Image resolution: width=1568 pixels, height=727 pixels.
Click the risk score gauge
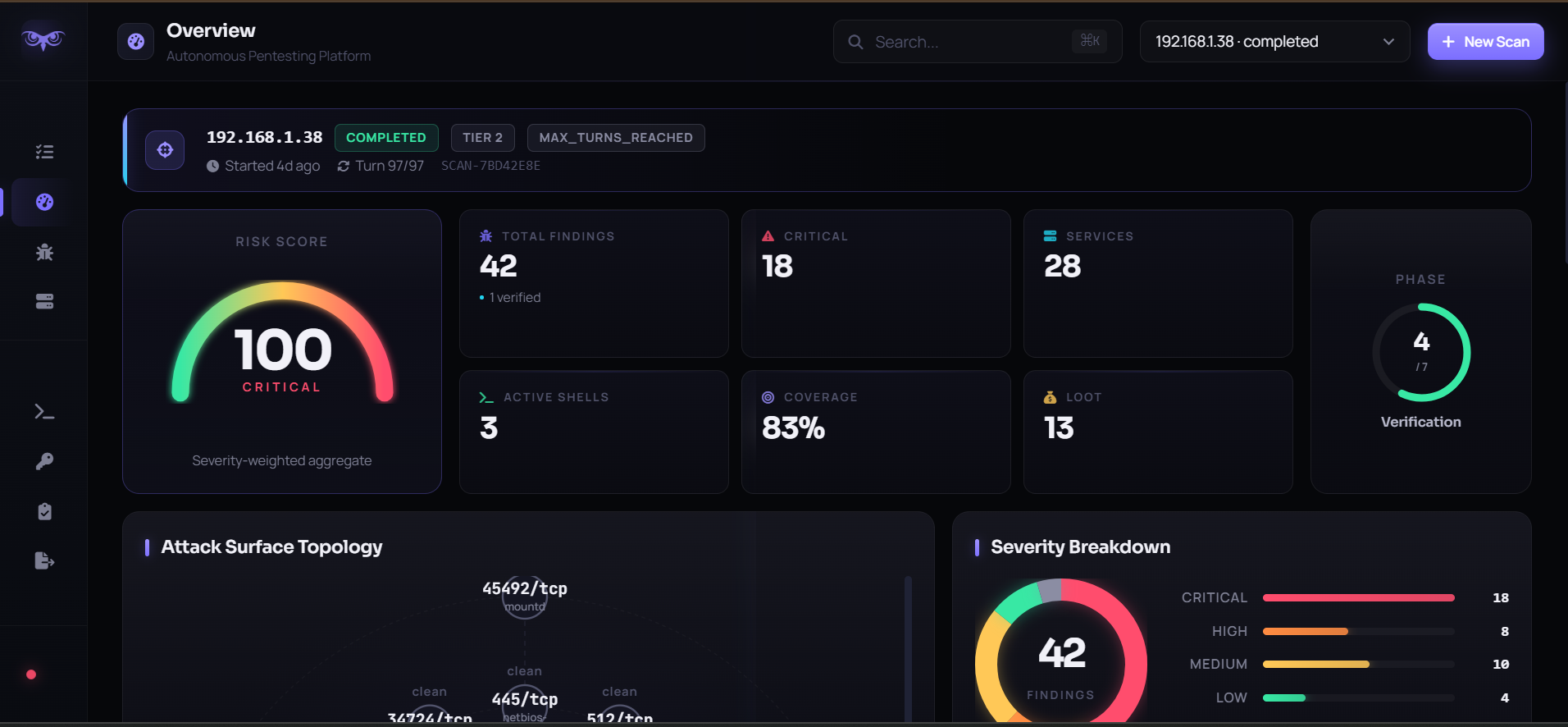[282, 343]
